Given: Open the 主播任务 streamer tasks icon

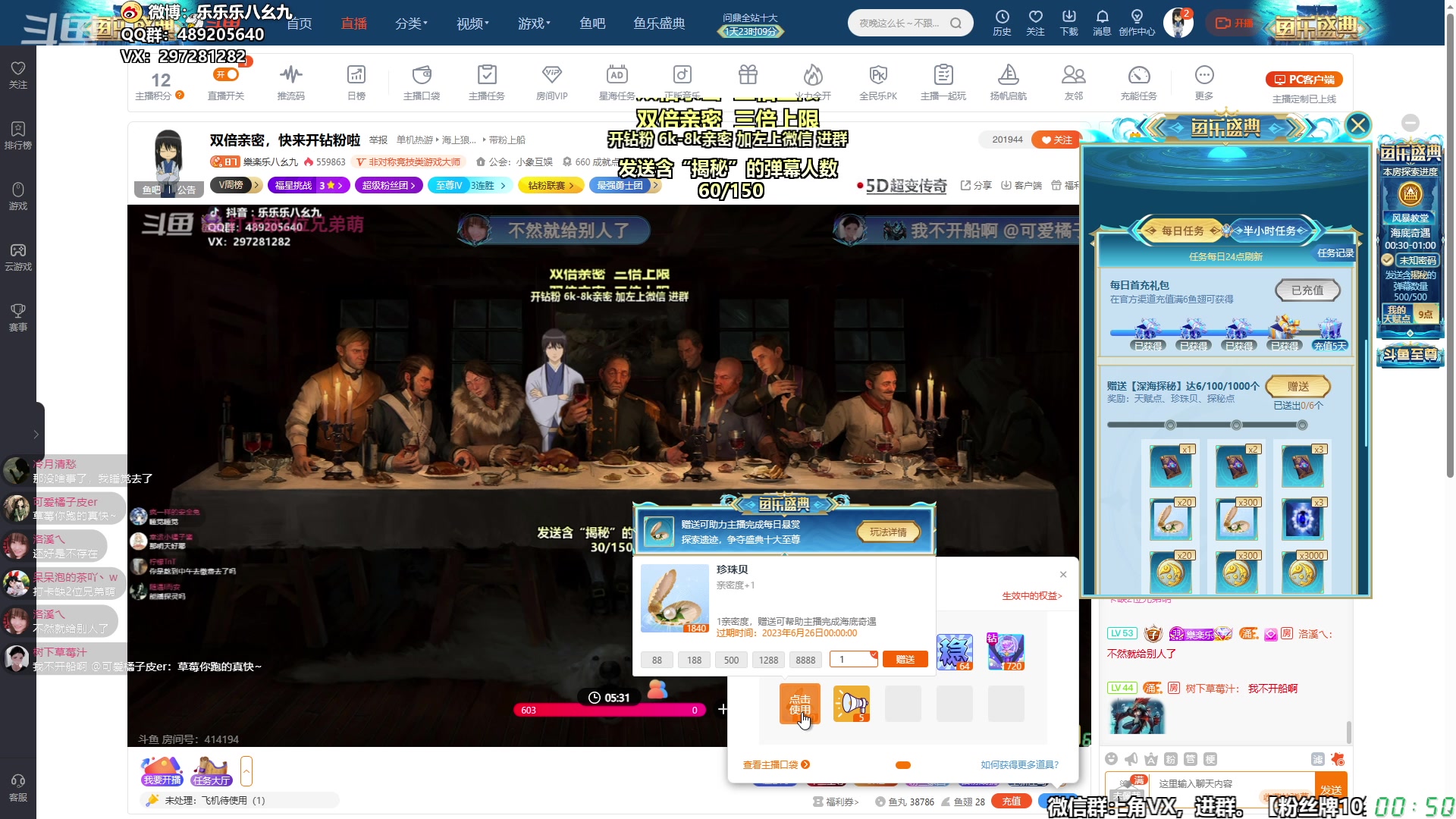Looking at the screenshot, I should [x=487, y=82].
